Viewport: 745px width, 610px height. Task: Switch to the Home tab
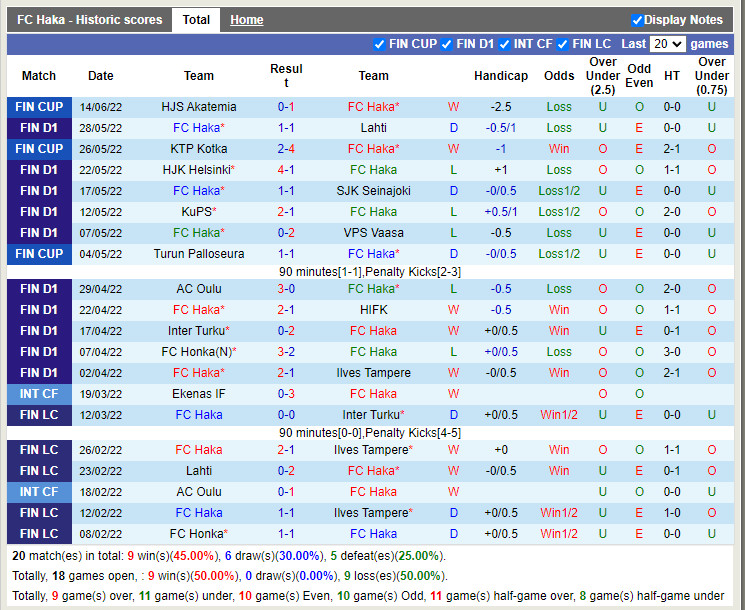click(x=246, y=20)
